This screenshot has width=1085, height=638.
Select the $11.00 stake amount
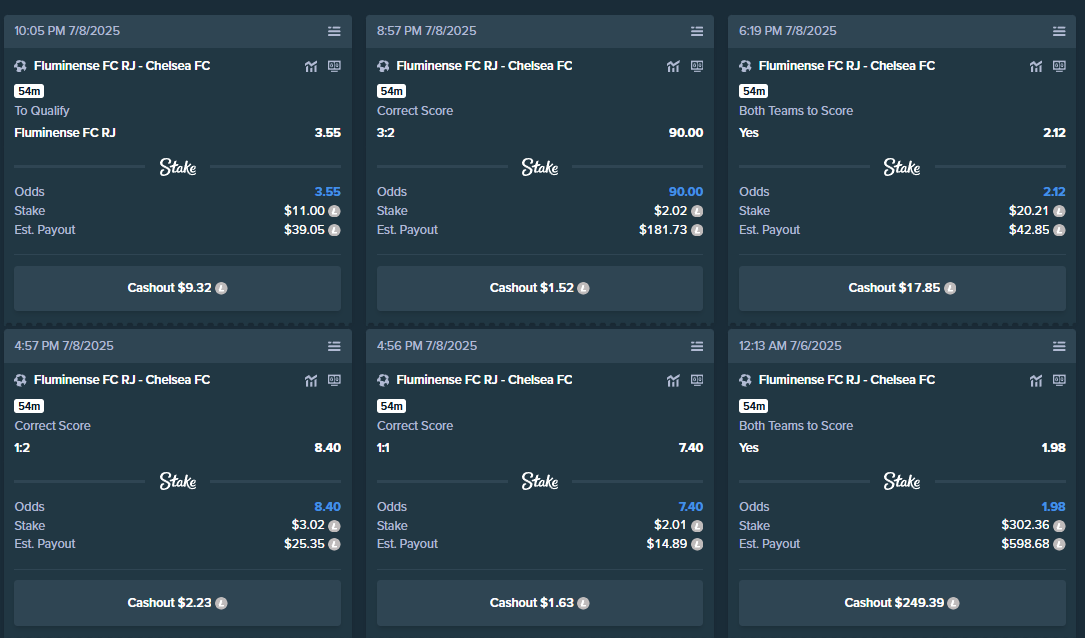[304, 210]
